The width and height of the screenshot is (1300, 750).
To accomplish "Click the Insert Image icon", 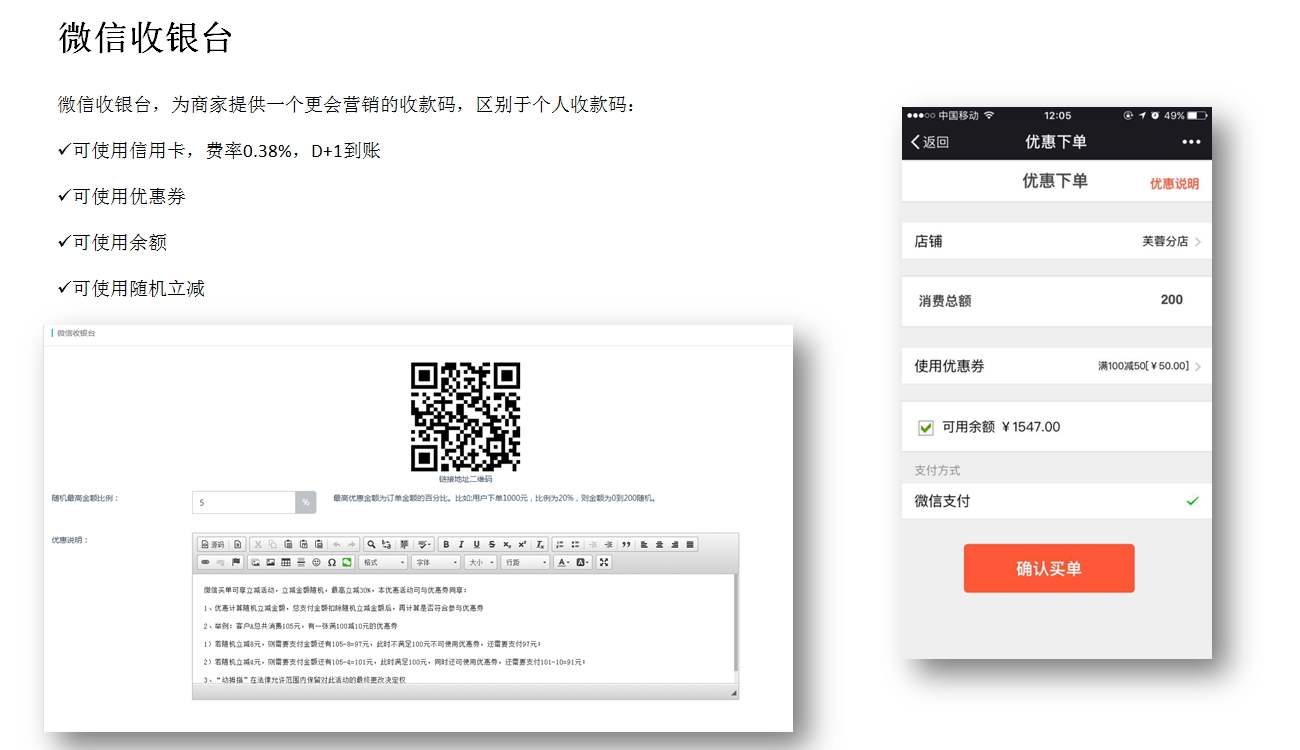I will coord(270,562).
